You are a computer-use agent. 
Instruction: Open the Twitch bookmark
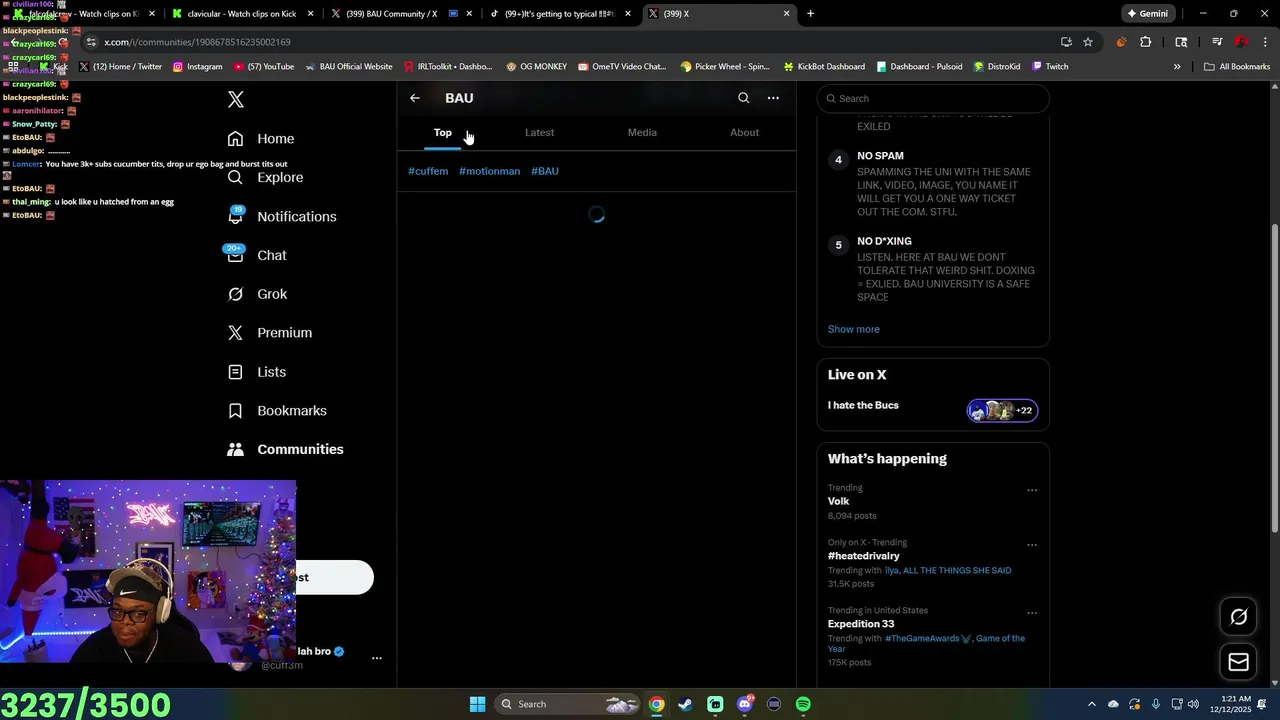pyautogui.click(x=1050, y=67)
